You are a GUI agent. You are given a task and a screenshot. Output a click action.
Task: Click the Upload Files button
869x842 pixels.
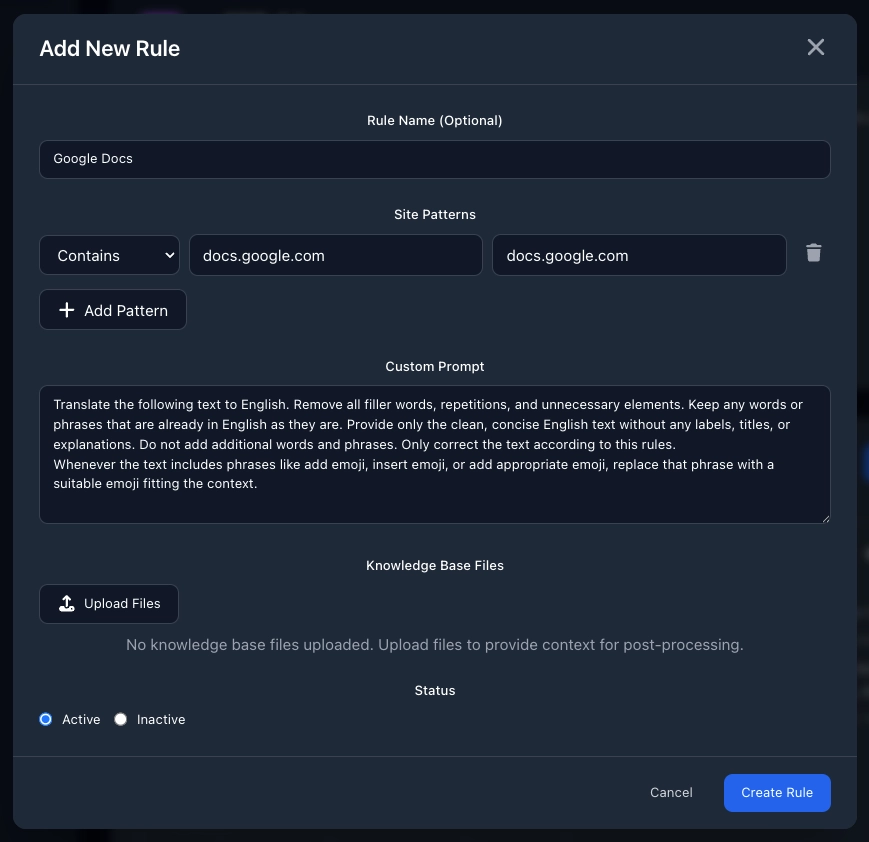[x=108, y=603]
